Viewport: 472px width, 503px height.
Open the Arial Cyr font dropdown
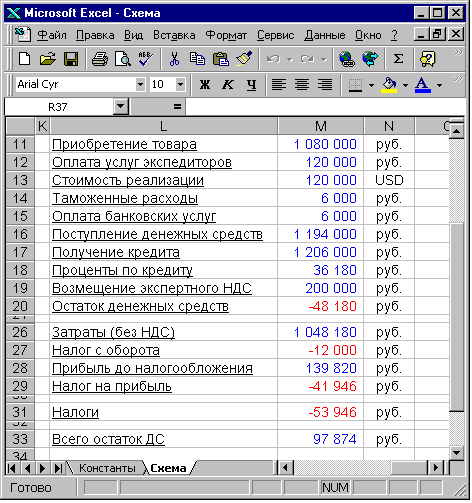tap(141, 84)
